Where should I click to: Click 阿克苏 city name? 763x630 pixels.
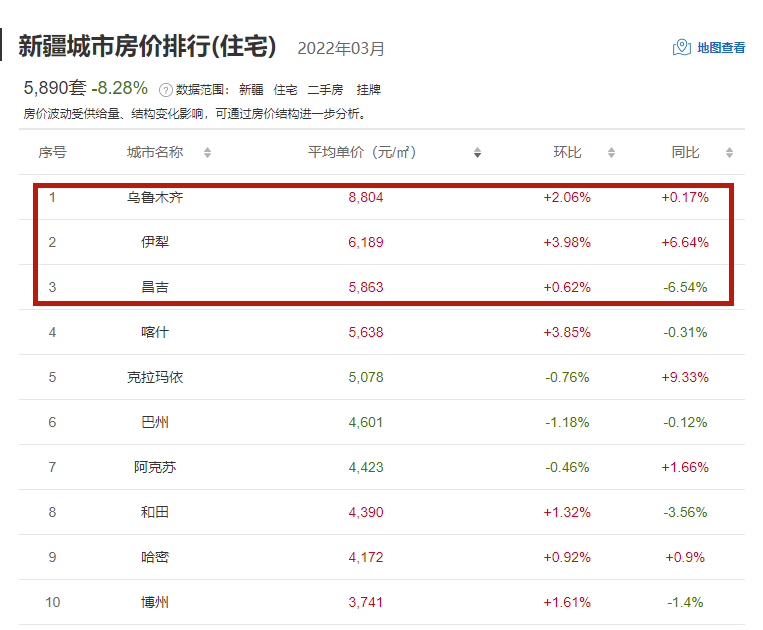point(155,467)
